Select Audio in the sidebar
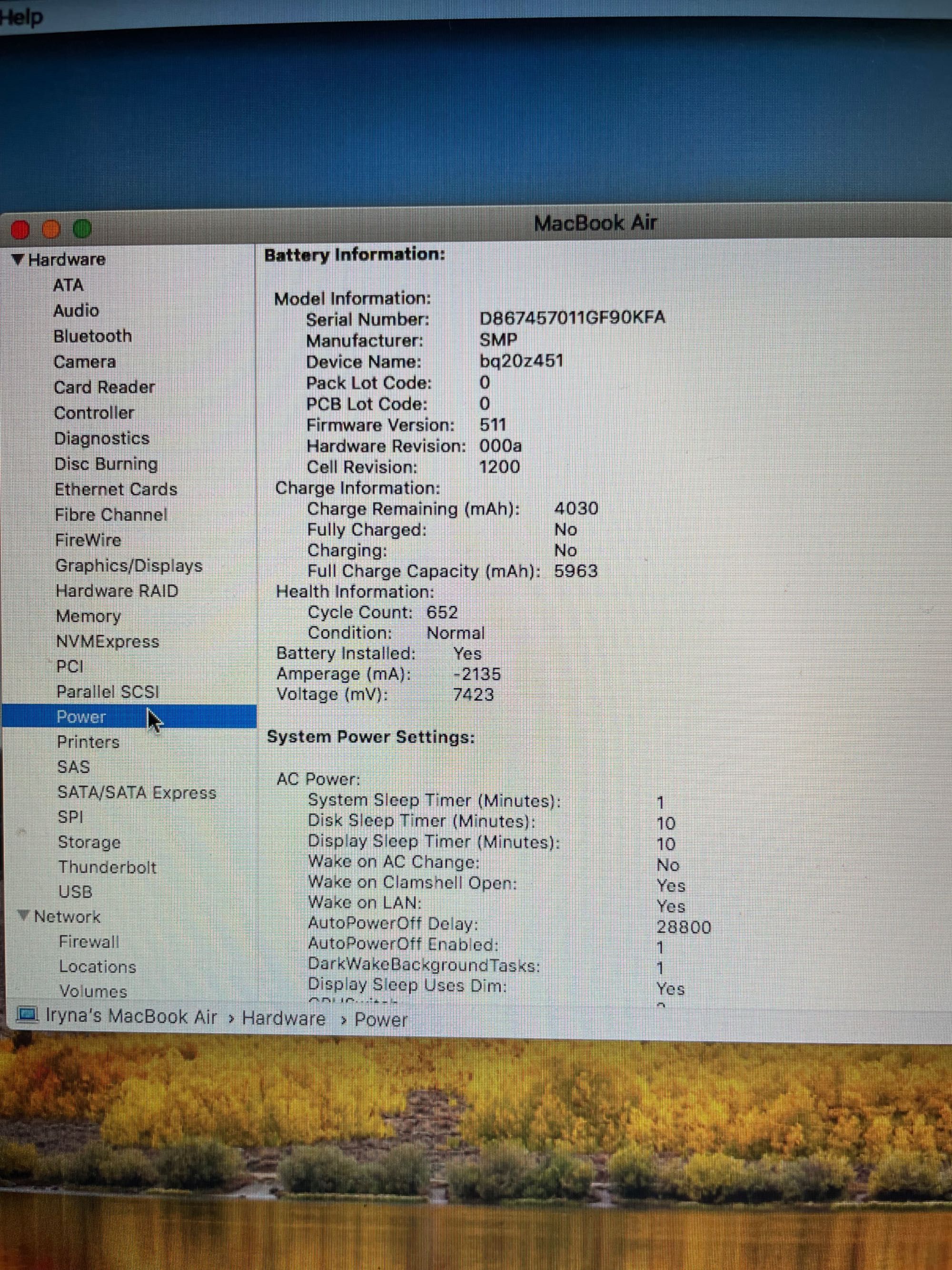 point(76,310)
